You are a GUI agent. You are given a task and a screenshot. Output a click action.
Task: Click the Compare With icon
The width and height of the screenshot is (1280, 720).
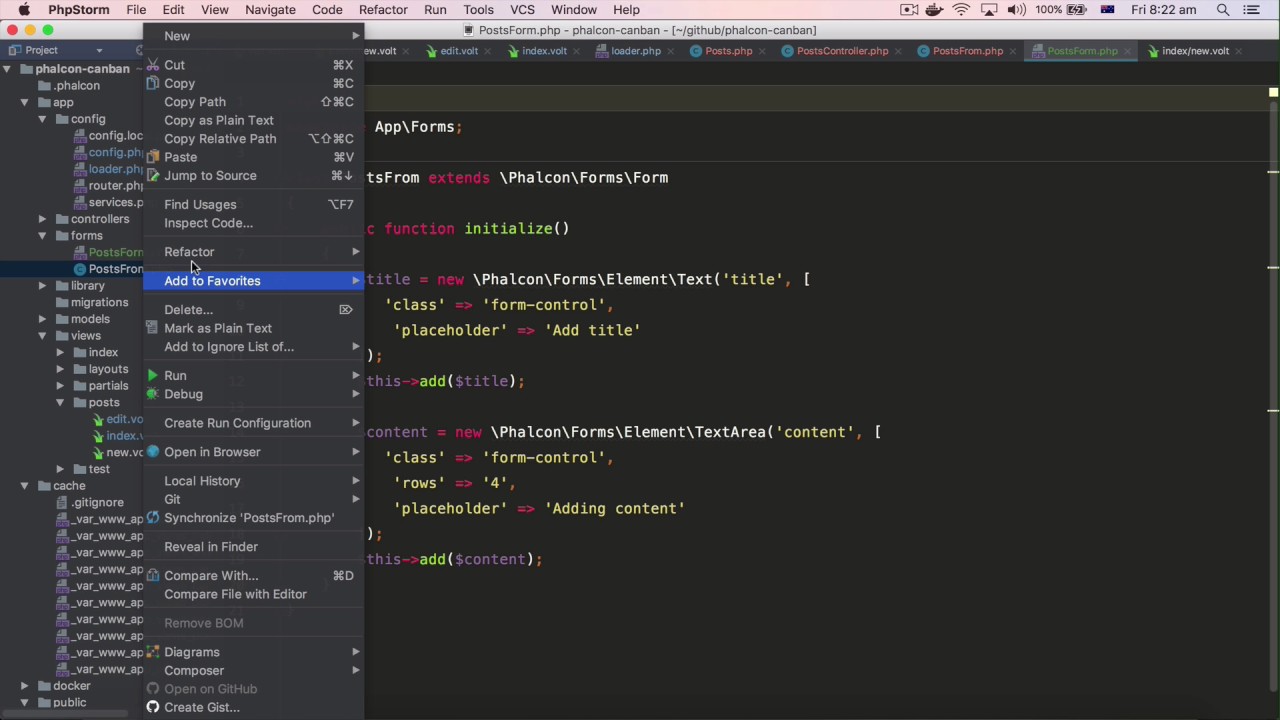(153, 576)
